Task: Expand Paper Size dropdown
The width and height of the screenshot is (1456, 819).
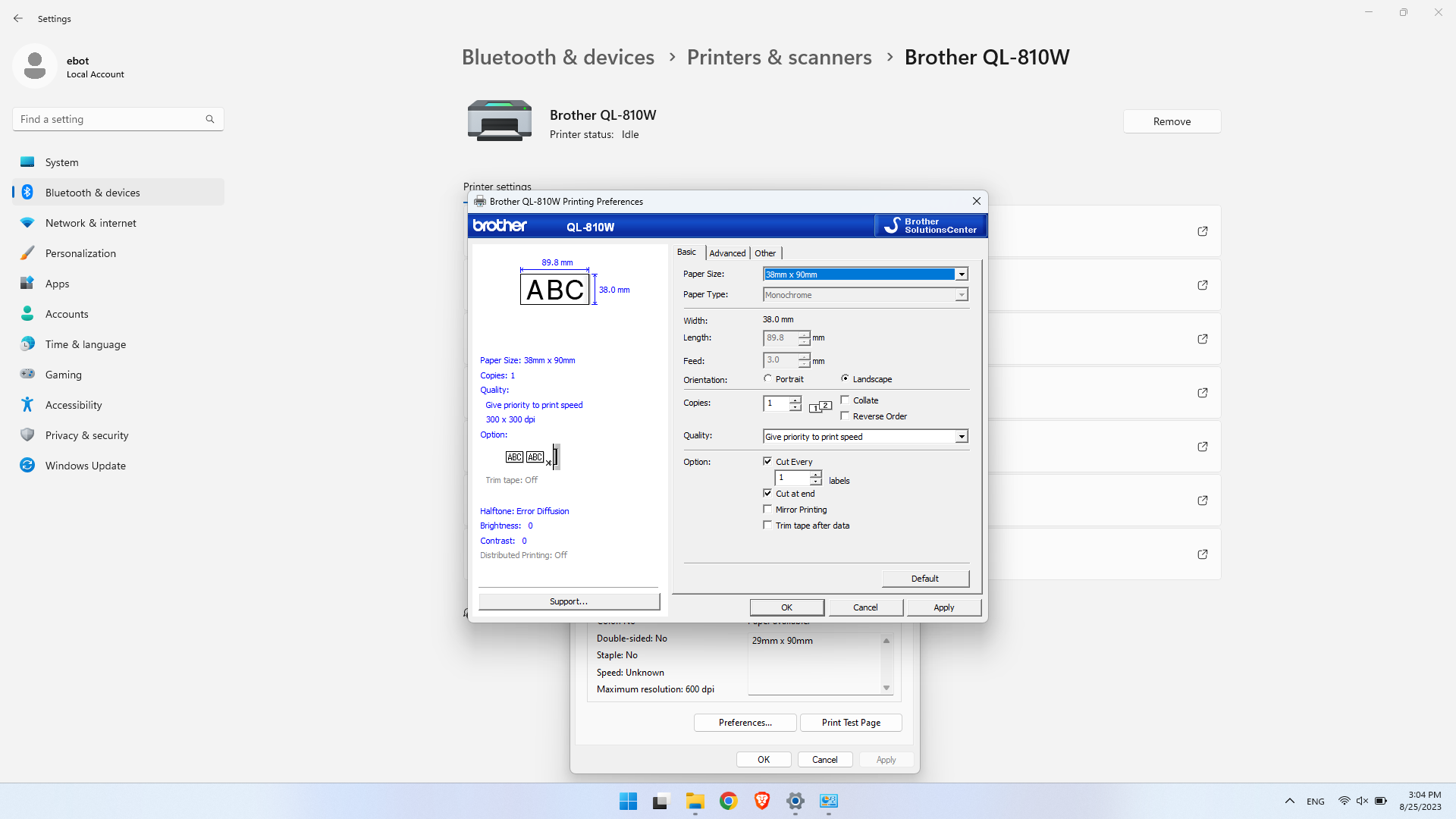Action: point(961,275)
